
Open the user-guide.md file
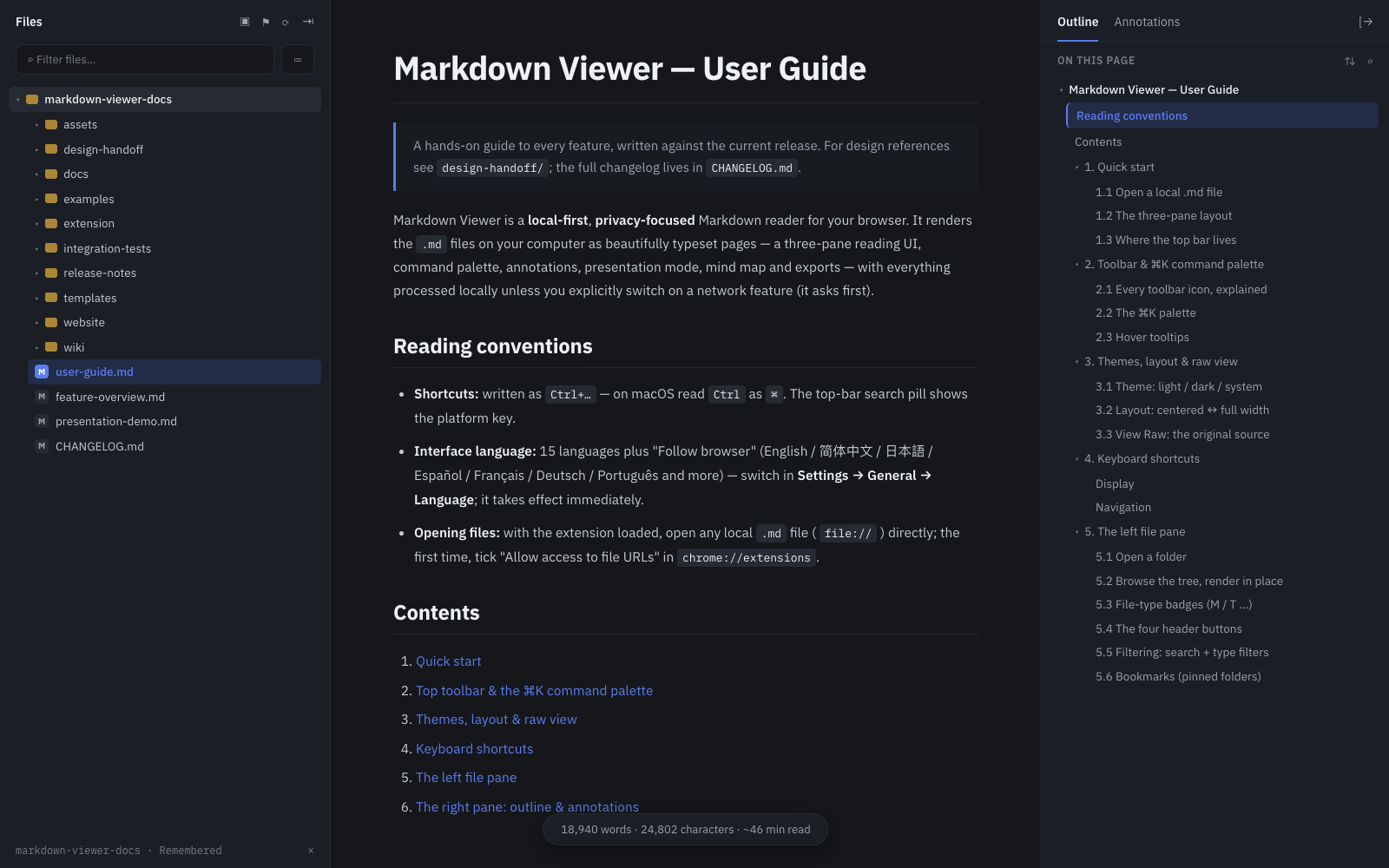tap(174, 372)
